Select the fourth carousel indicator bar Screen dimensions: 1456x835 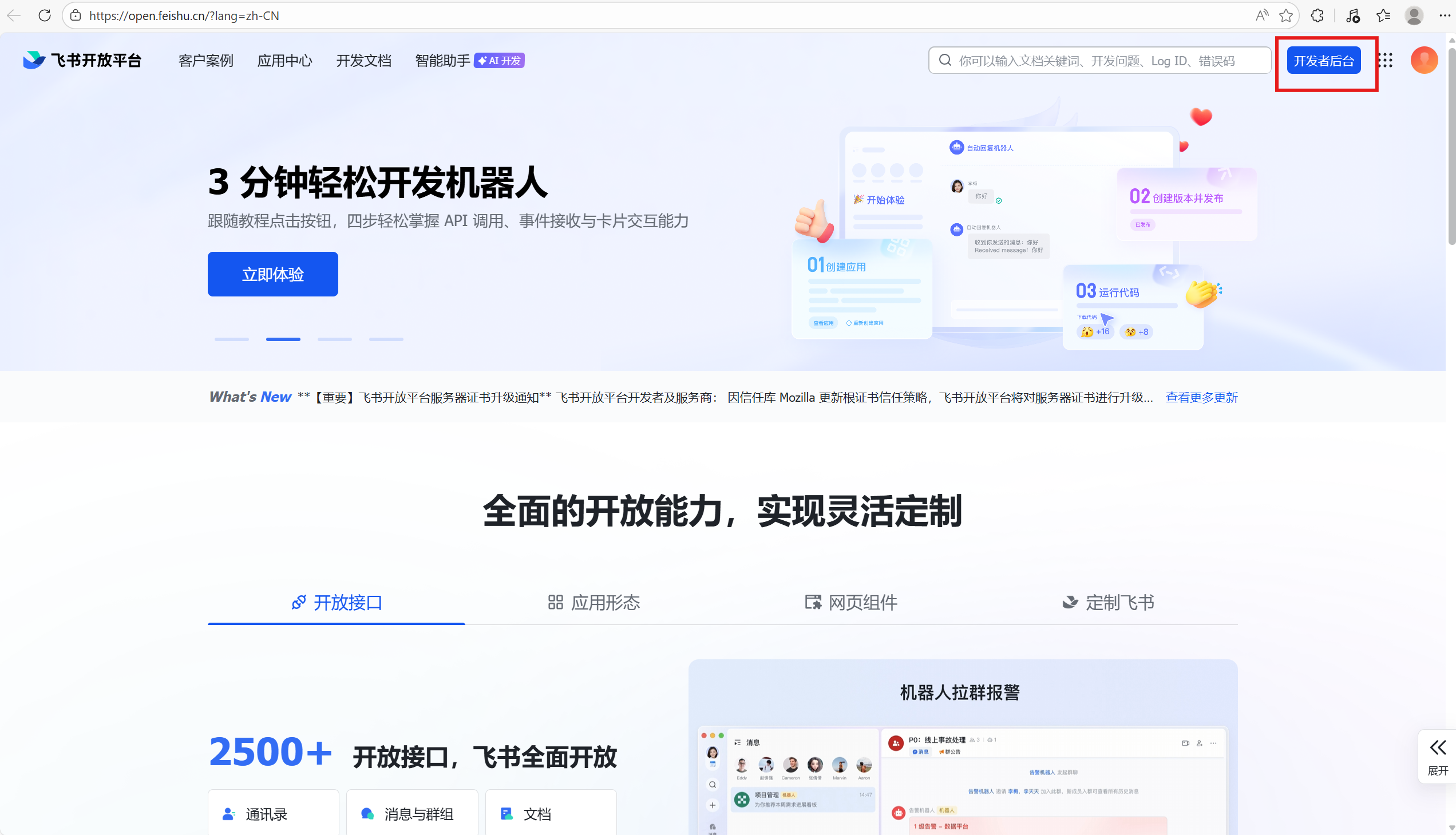[386, 339]
